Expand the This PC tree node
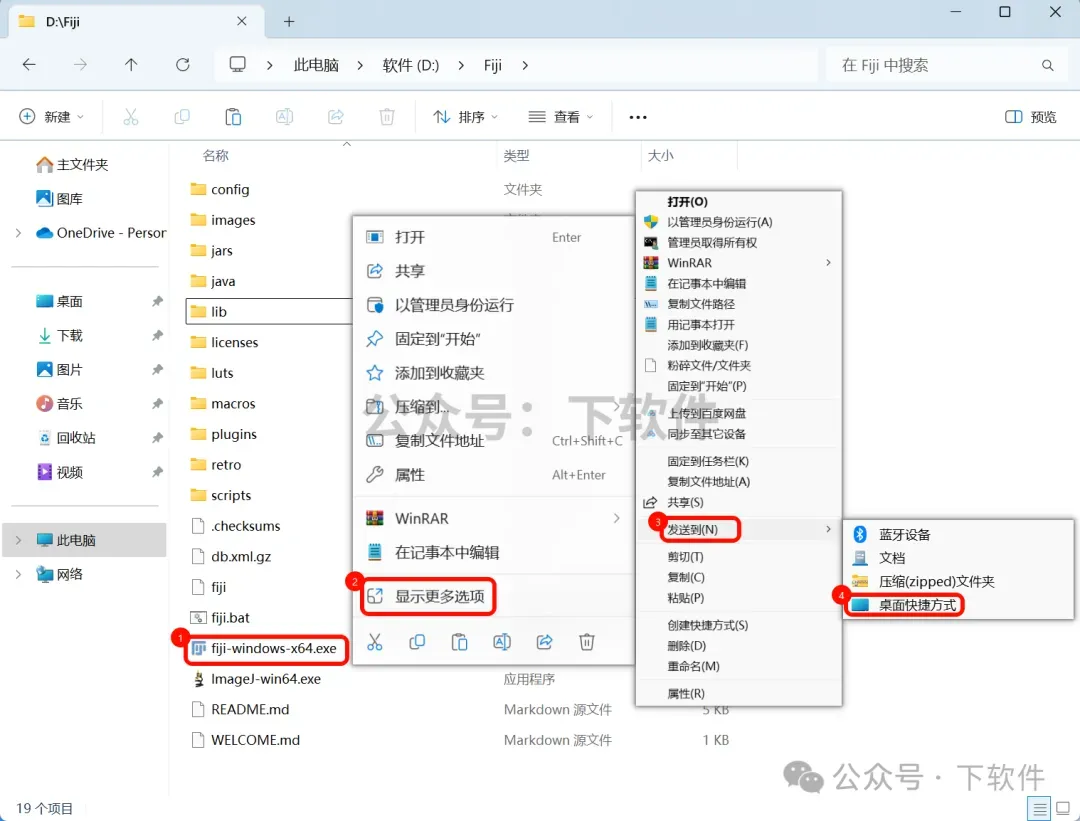 pos(19,540)
